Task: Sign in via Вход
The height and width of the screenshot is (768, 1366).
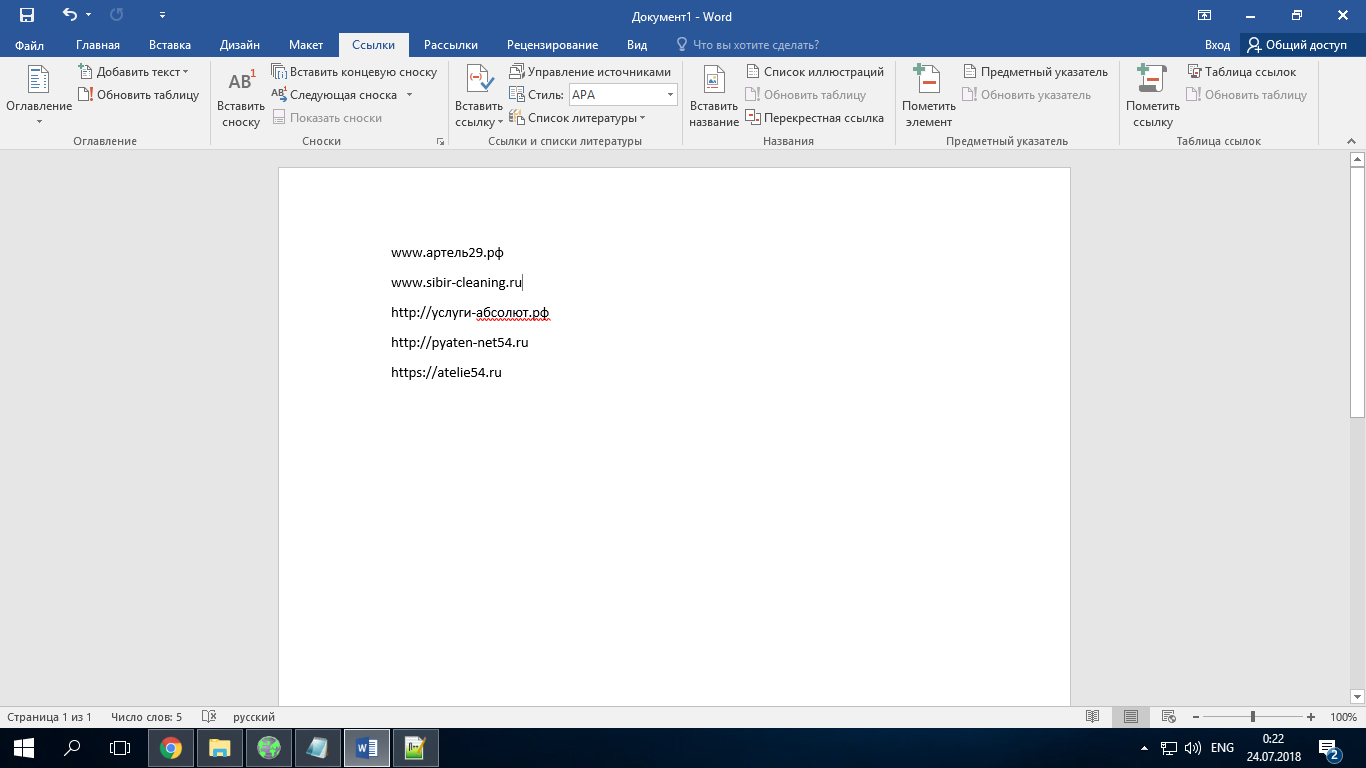Action: [x=1217, y=45]
